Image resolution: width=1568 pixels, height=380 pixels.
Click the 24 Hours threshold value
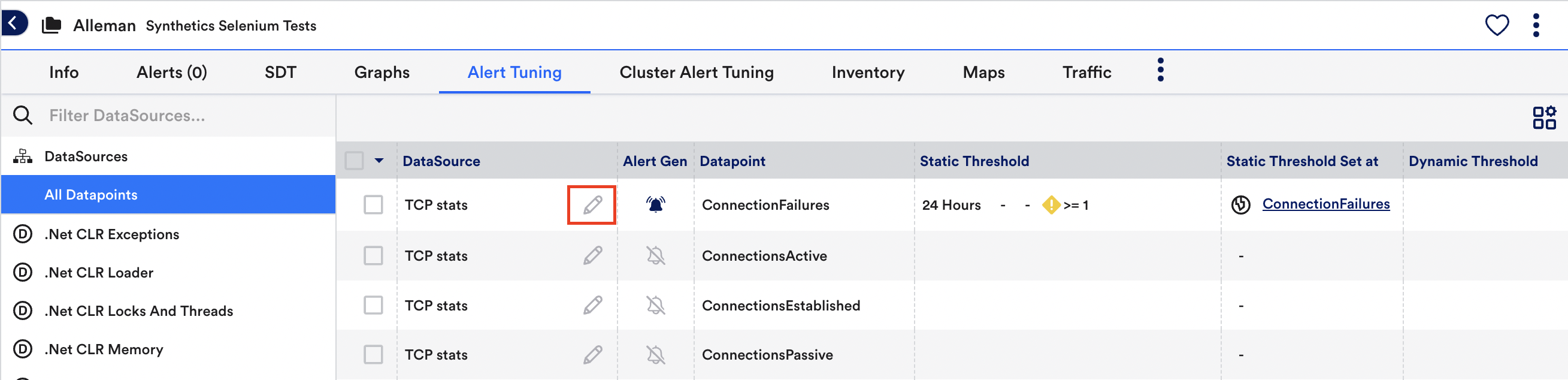951,204
